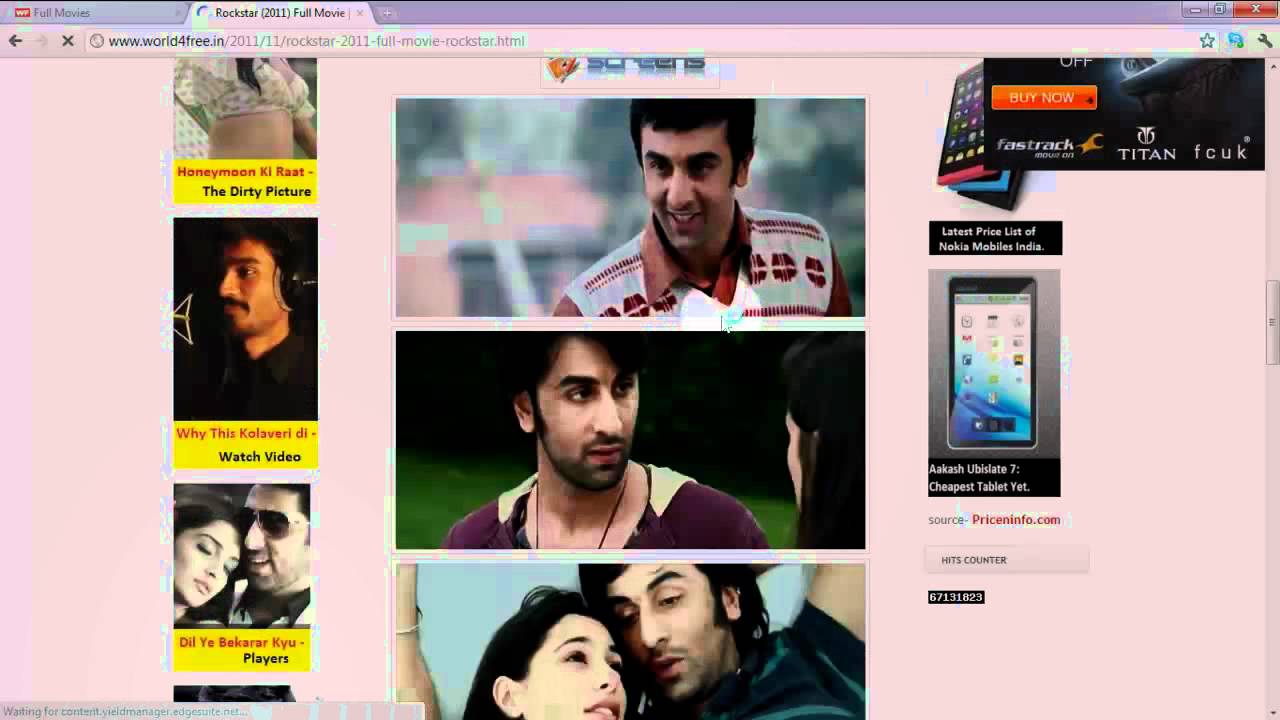The image size is (1280, 720).
Task: Click the HITS COUNTER heading
Action: point(974,560)
